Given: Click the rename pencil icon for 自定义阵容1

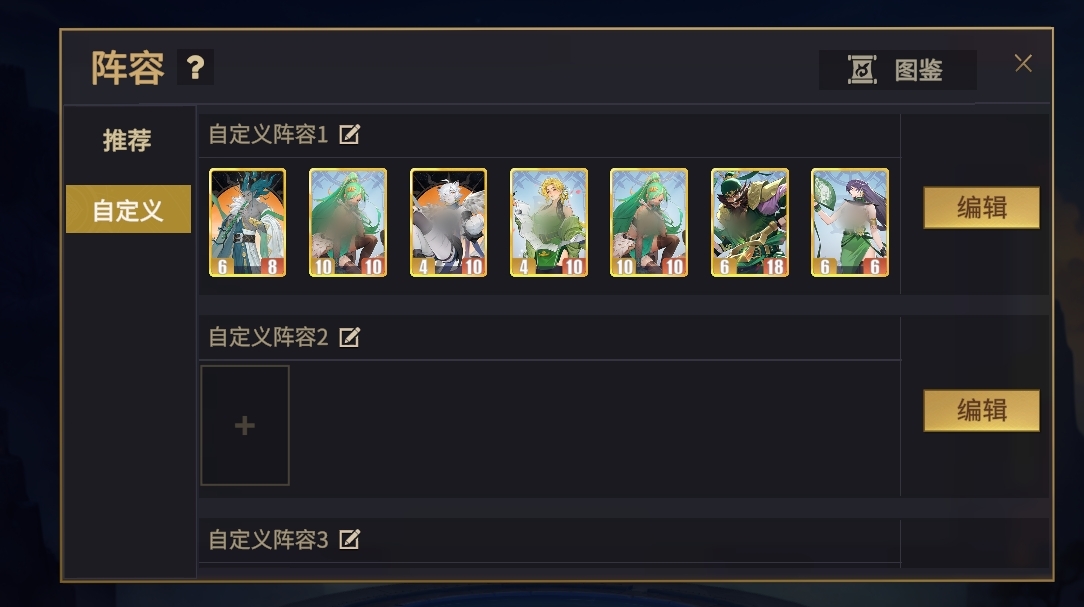Looking at the screenshot, I should coord(349,134).
